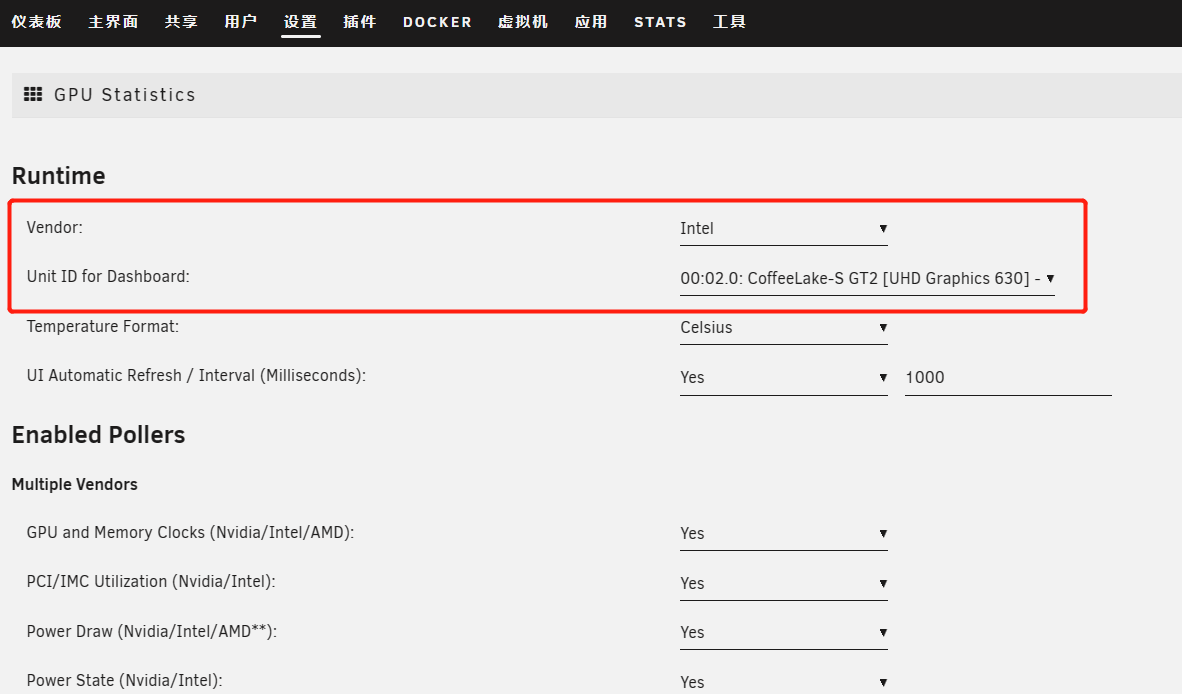1182x694 pixels.
Task: Open the Power Draw poller dropdown
Action: point(783,633)
